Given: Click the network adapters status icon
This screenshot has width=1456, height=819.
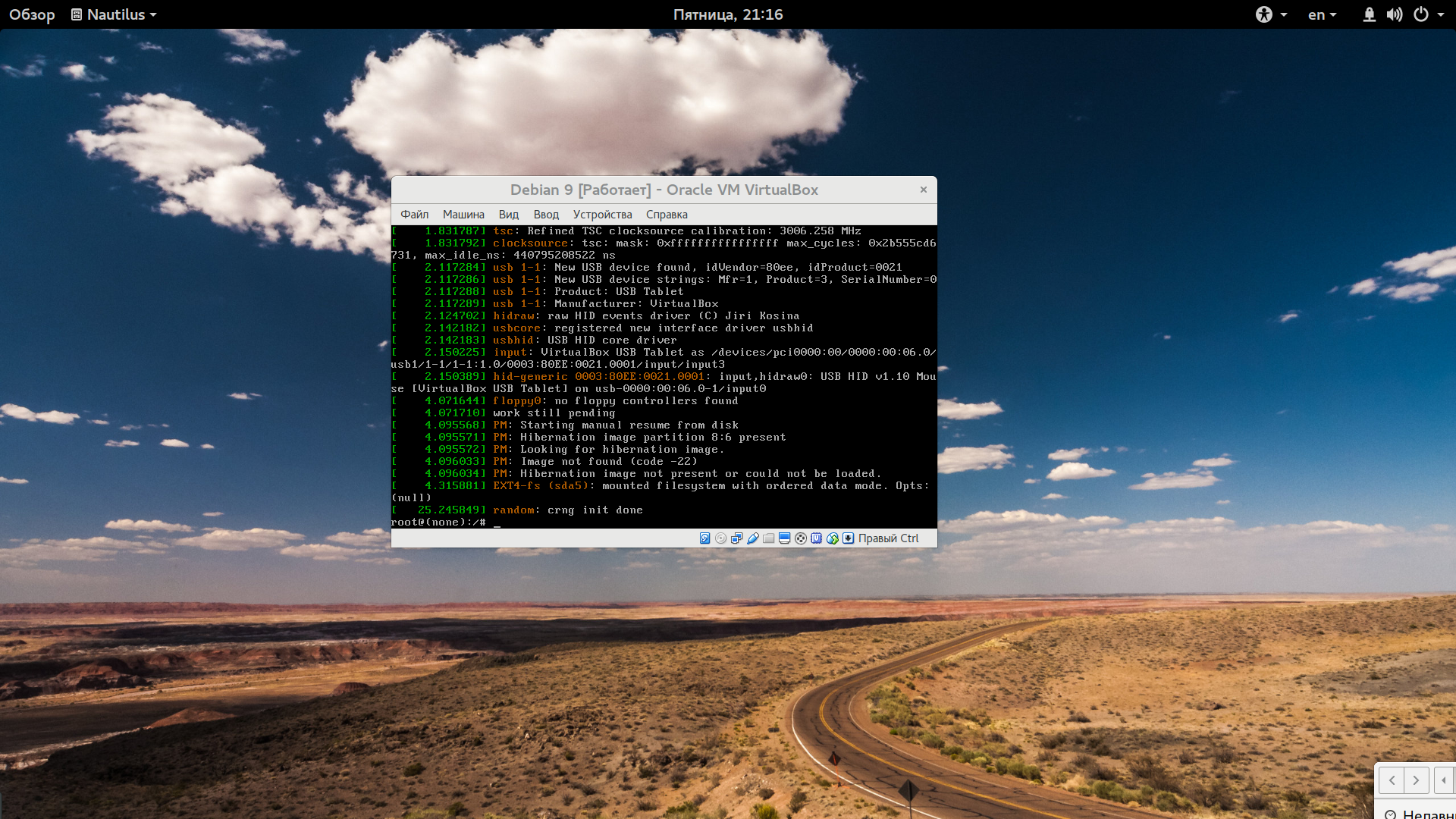Looking at the screenshot, I should 736,538.
